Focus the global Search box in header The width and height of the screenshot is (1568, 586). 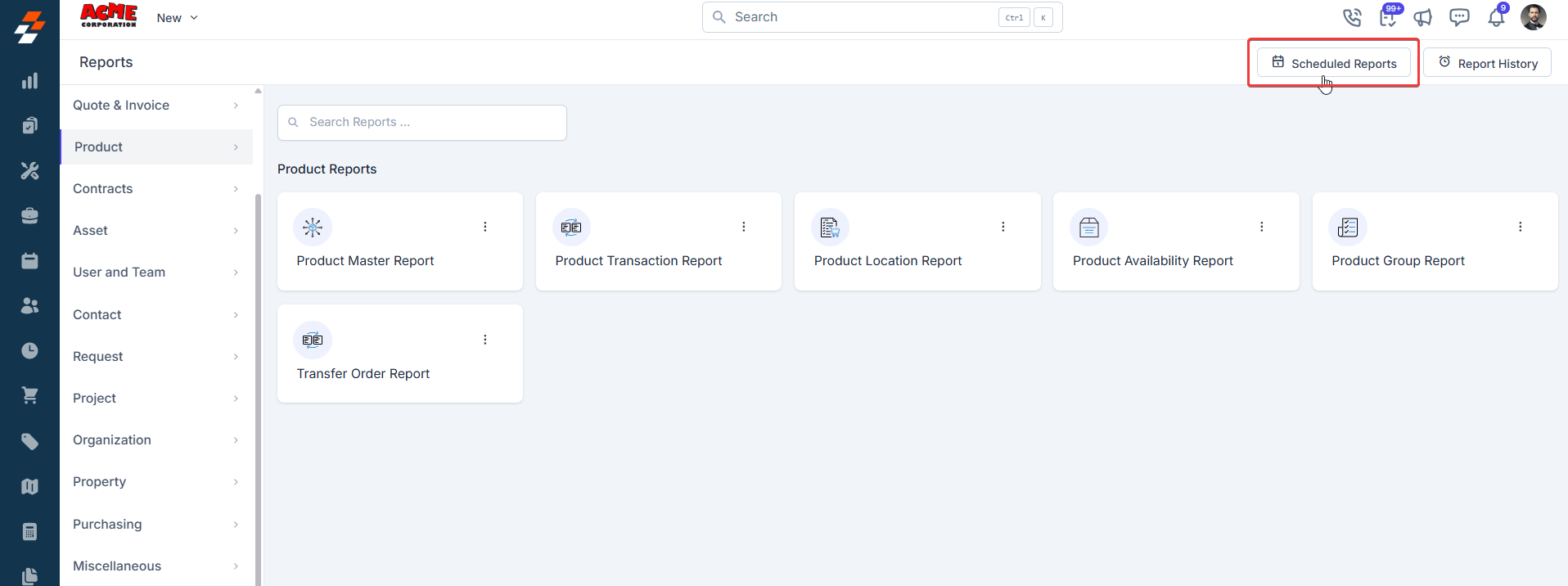(882, 17)
